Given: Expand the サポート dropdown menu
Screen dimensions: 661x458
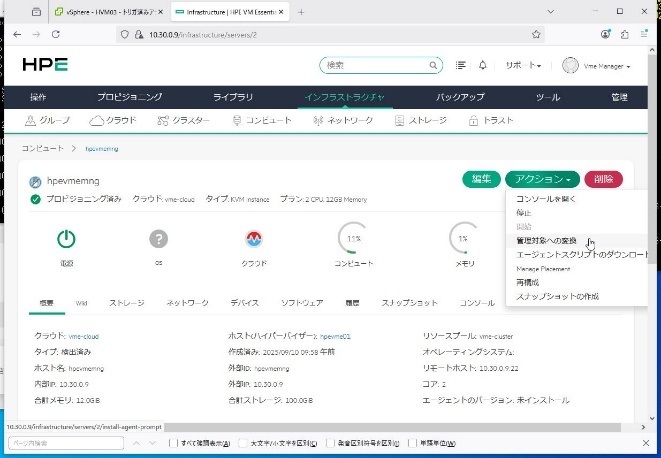Looking at the screenshot, I should coord(524,66).
